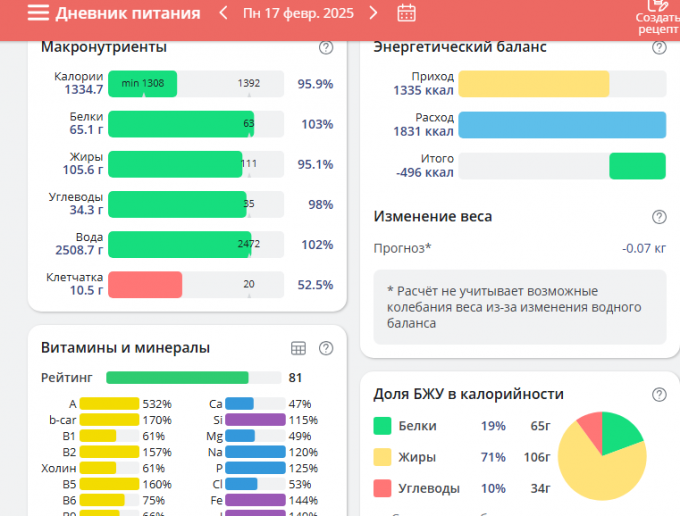
Task: Click the create recipe icon
Action: pos(657,7)
